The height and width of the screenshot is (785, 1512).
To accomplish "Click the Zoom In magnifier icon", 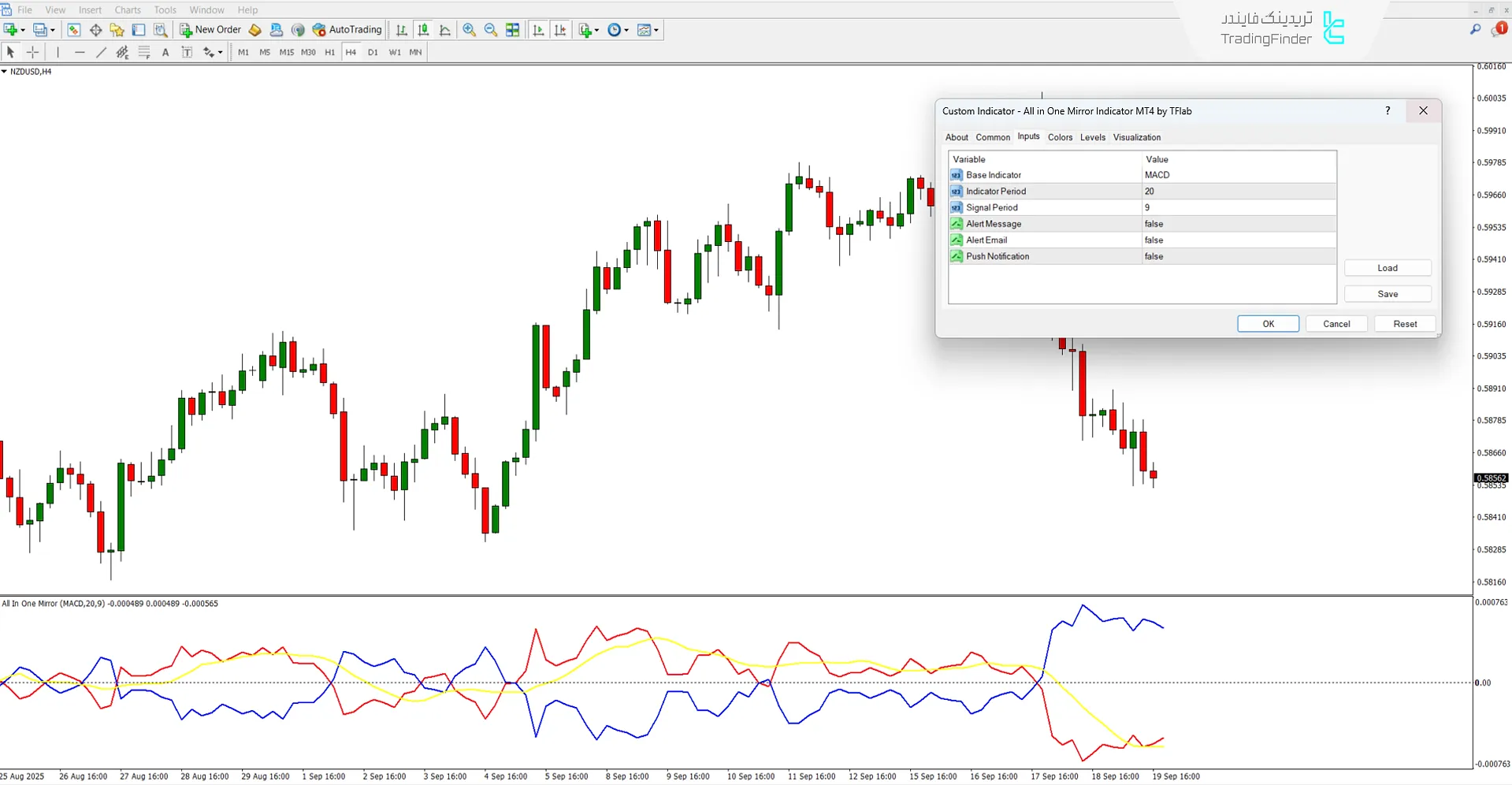I will pos(469,30).
